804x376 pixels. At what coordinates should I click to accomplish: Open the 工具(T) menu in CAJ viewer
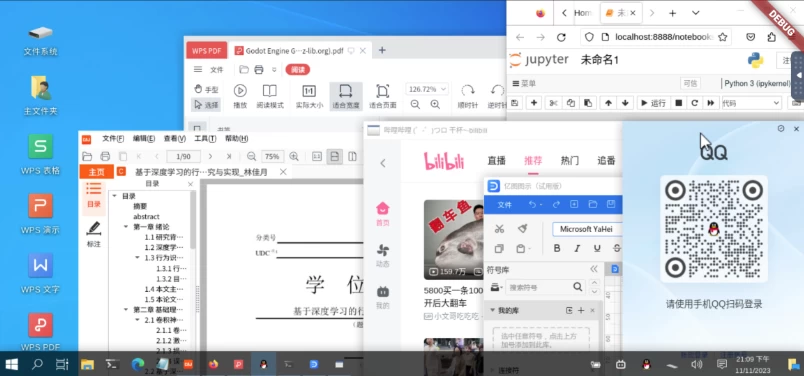(205, 138)
